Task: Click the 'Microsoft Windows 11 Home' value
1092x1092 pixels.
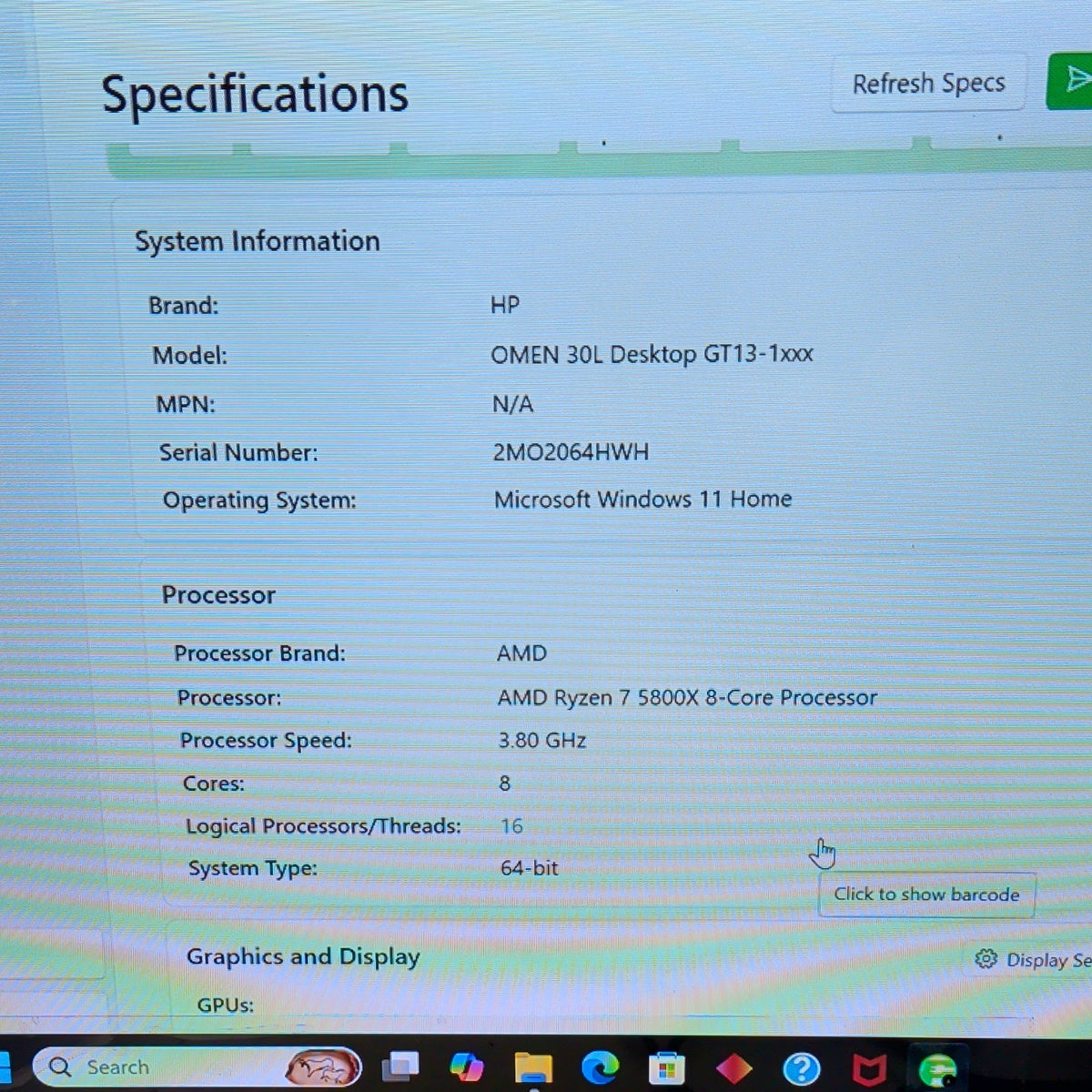Action: pos(642,500)
